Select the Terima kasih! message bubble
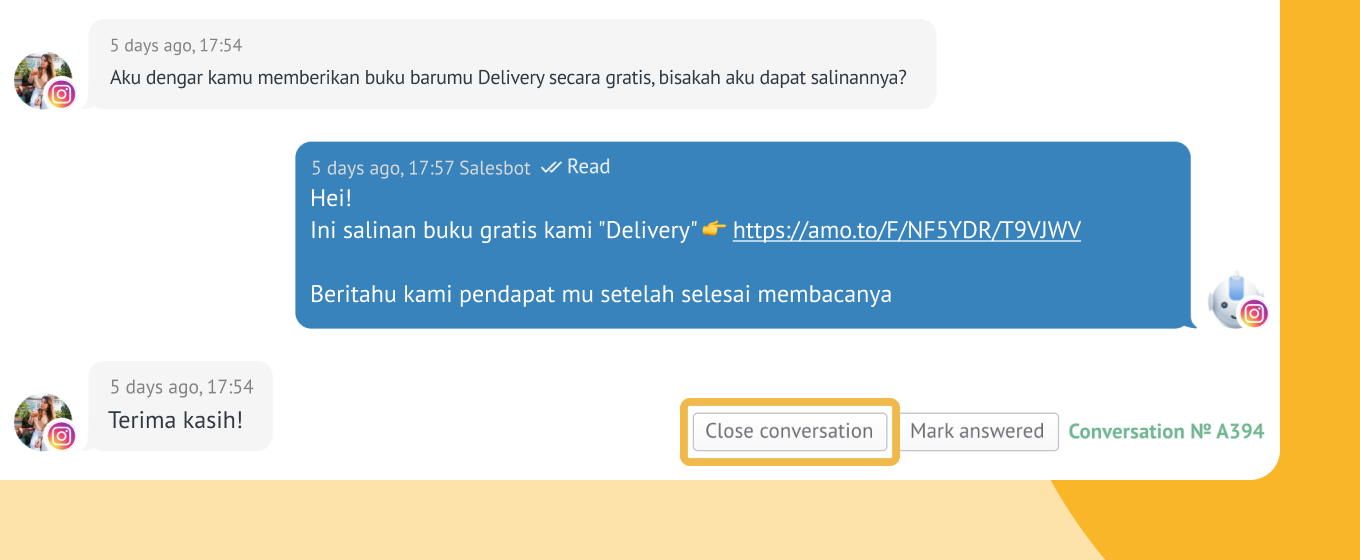 181,406
